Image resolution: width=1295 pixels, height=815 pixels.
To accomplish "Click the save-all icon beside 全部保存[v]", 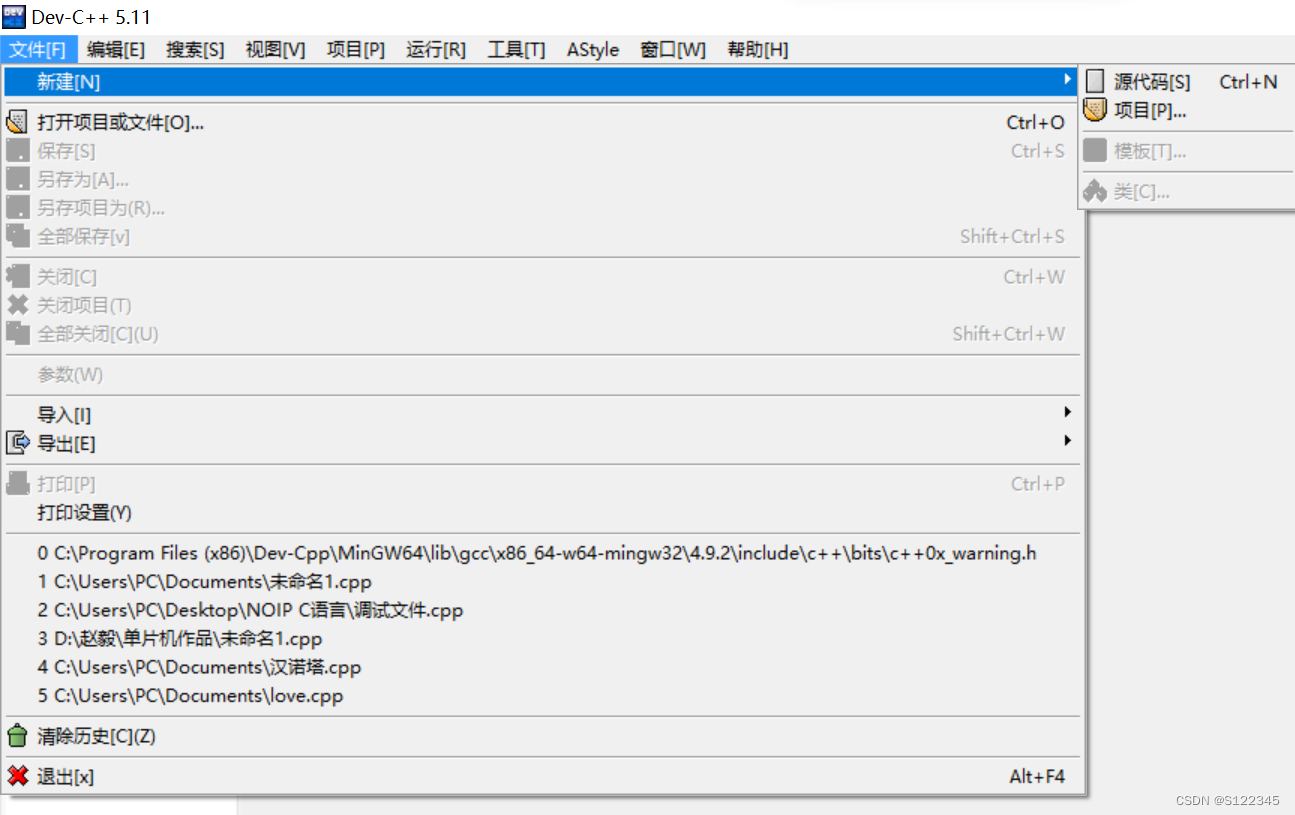I will 17,237.
